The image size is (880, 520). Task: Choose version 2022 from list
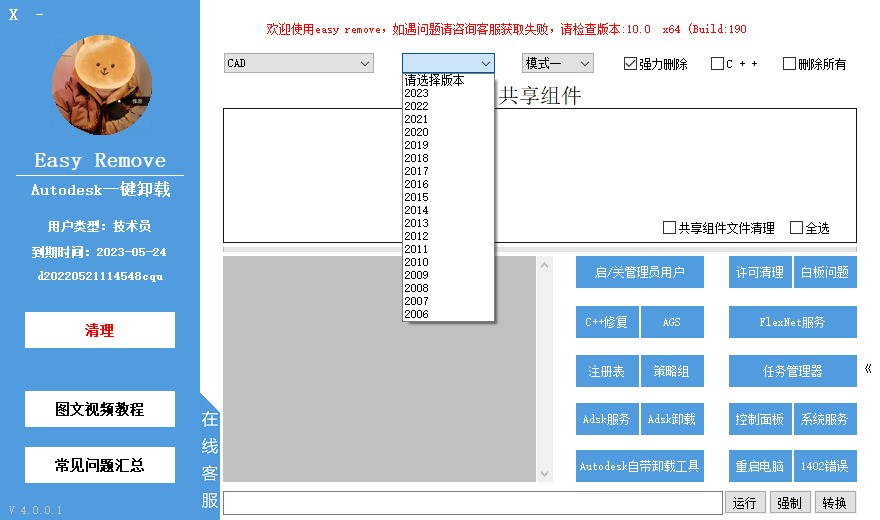tap(448, 106)
